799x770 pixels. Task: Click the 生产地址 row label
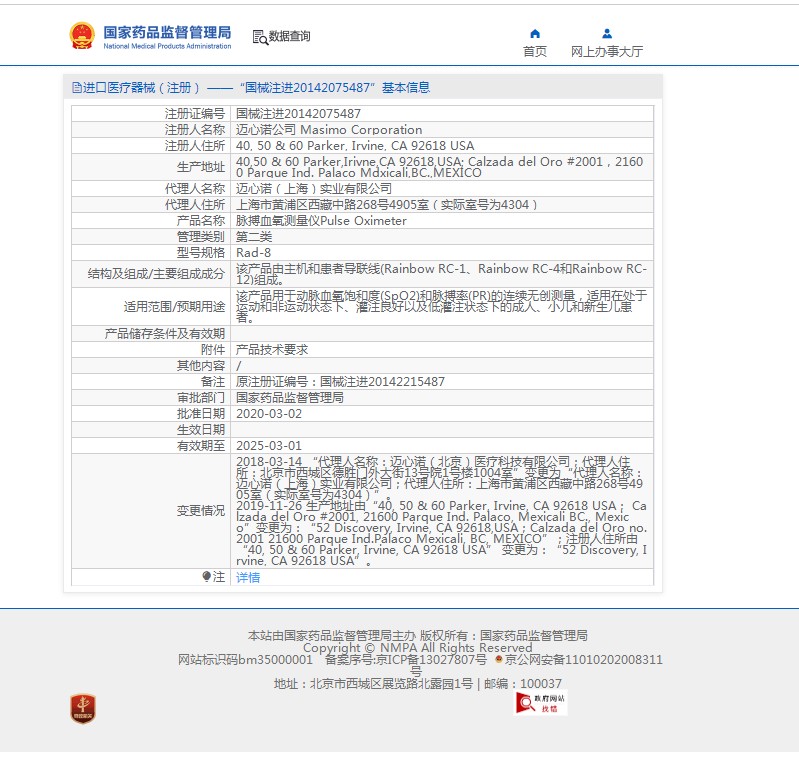click(x=201, y=167)
